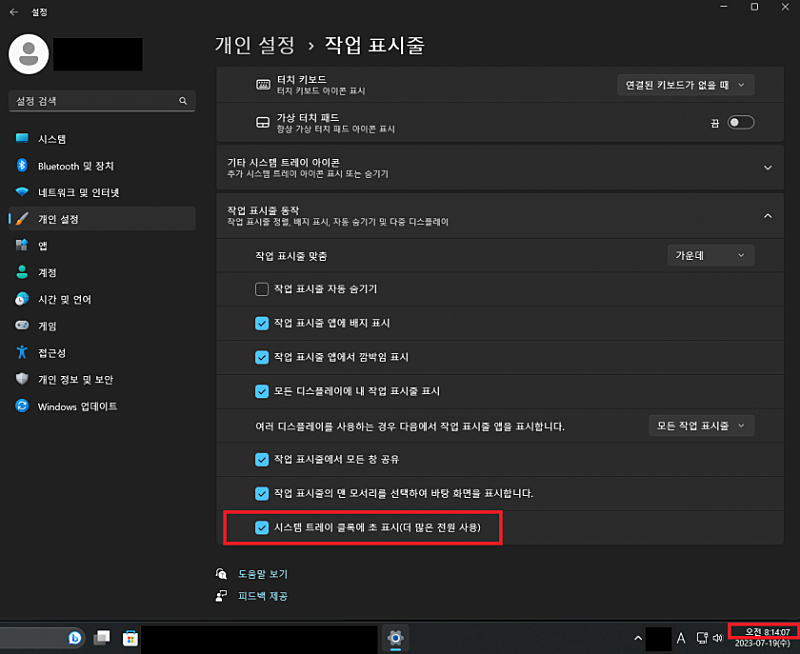800x654 pixels.
Task: Open Microsoft Store icon on taskbar
Action: coord(129,637)
